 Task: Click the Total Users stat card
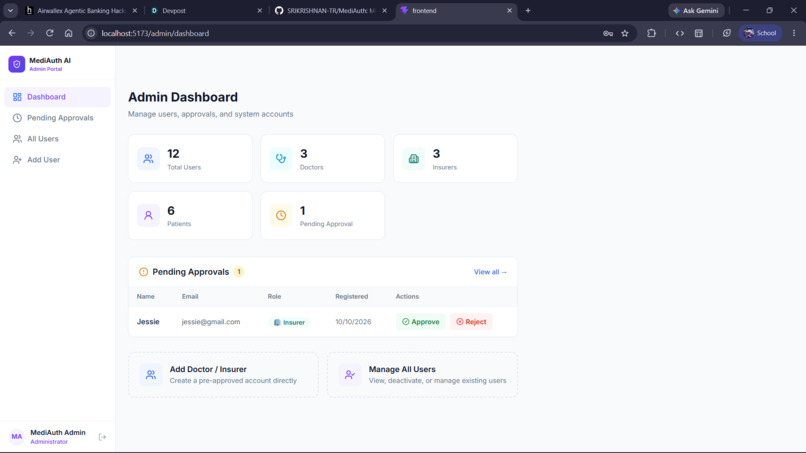pos(190,158)
